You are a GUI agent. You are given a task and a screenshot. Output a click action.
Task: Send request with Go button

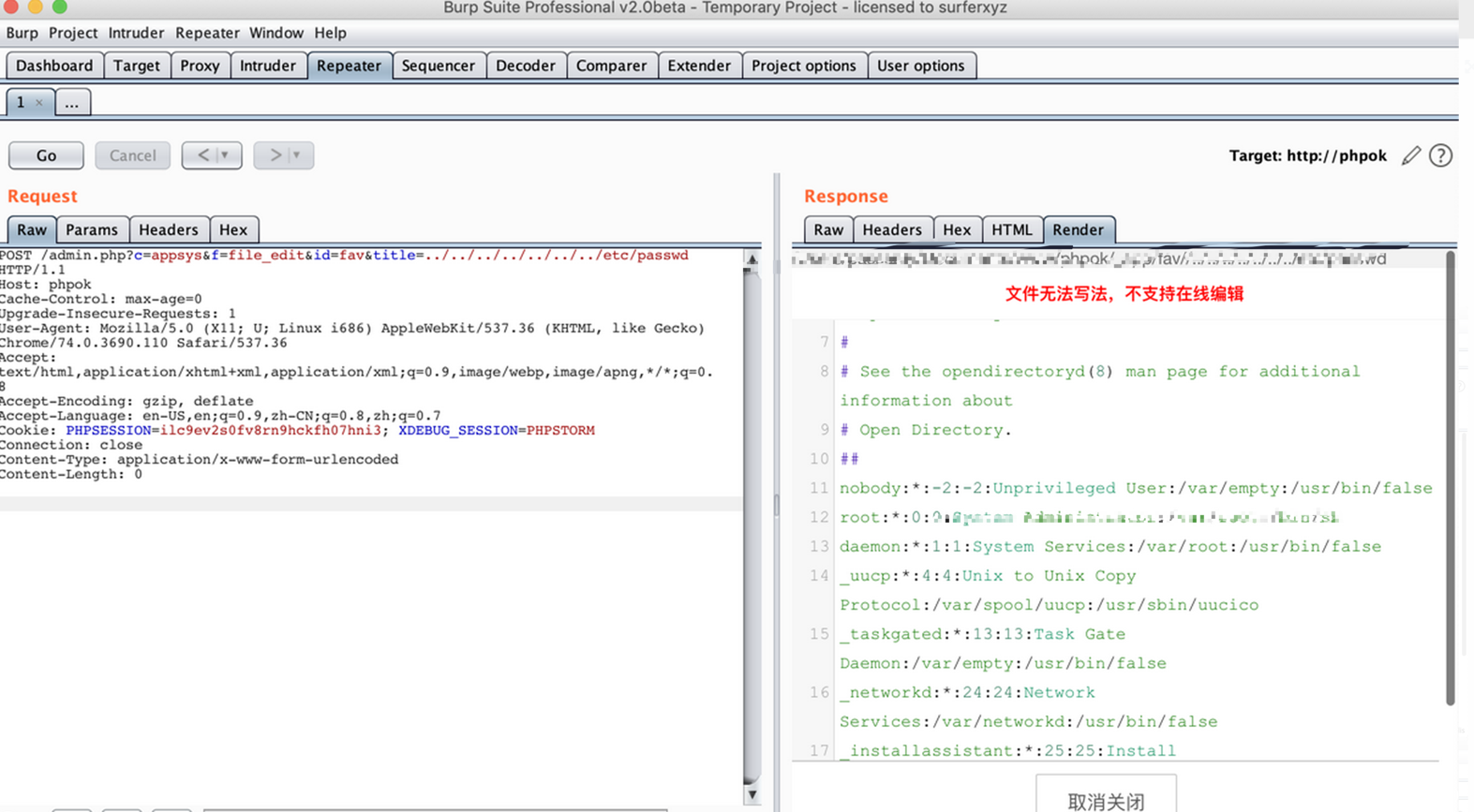[46, 155]
